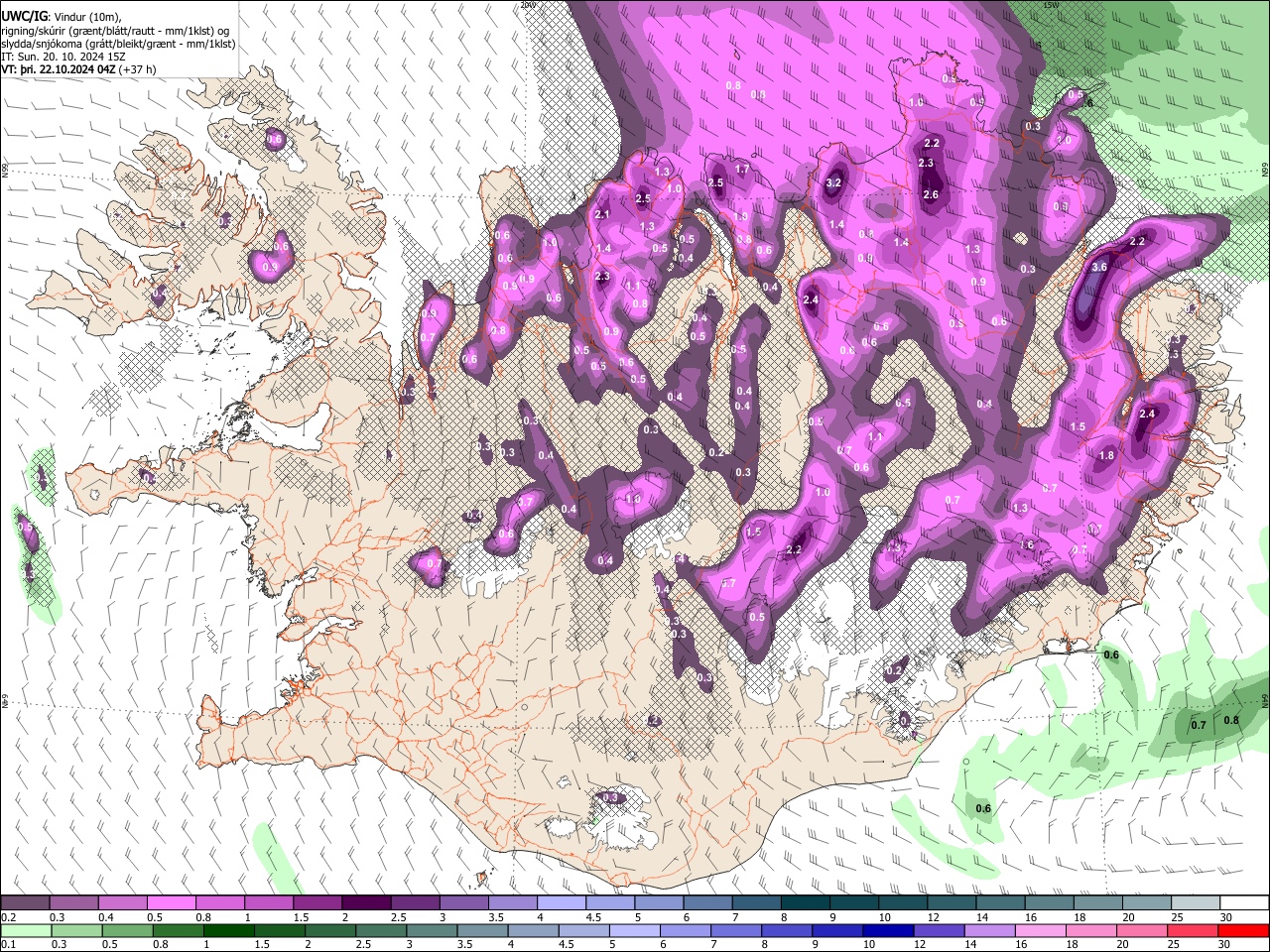Viewport: 1270px width, 952px height.
Task: Click the 'IT: Sun. 20. 10. 2024 15Z' line
Action: (63, 57)
